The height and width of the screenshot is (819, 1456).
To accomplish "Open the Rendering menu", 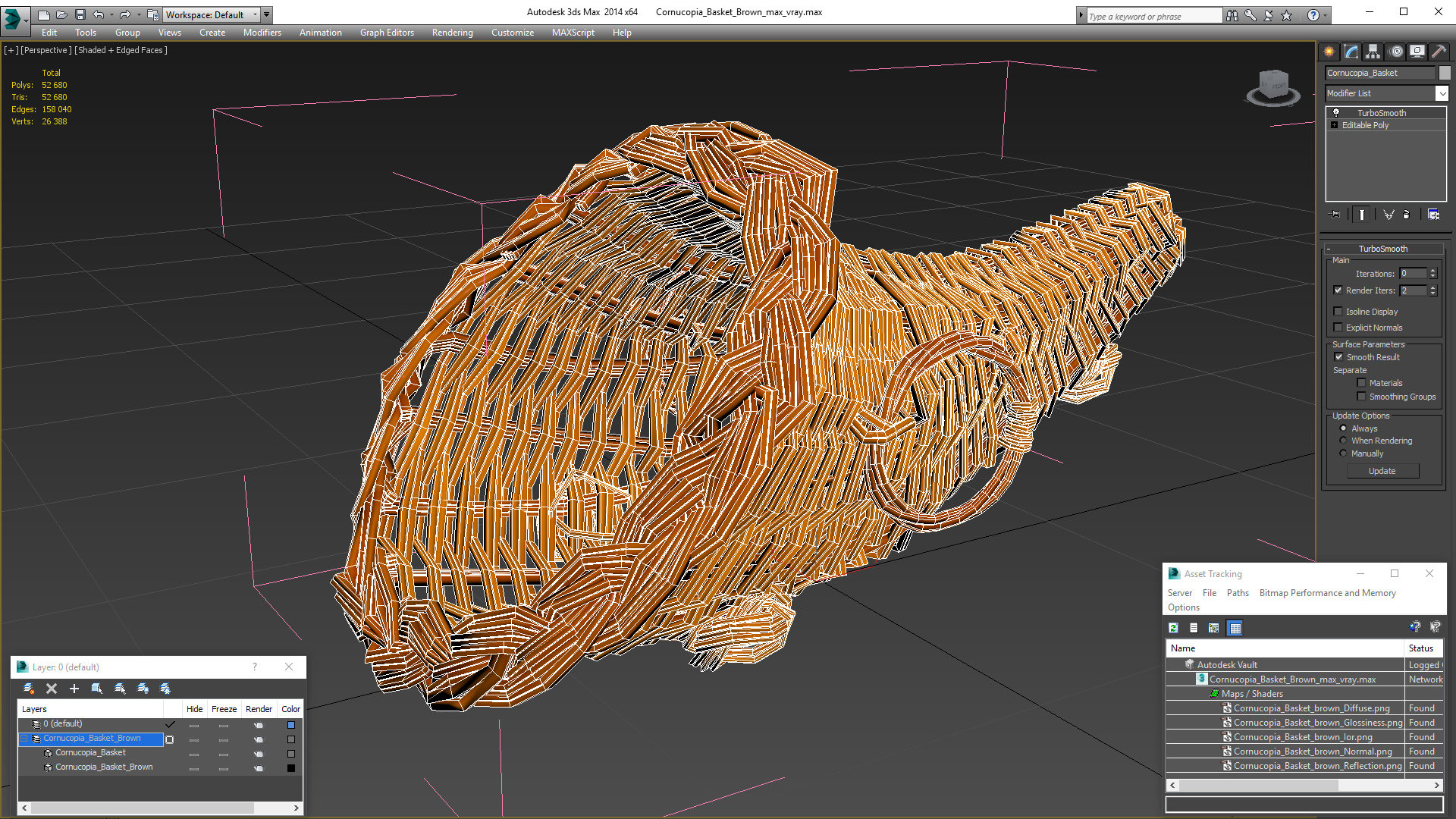I will (452, 33).
